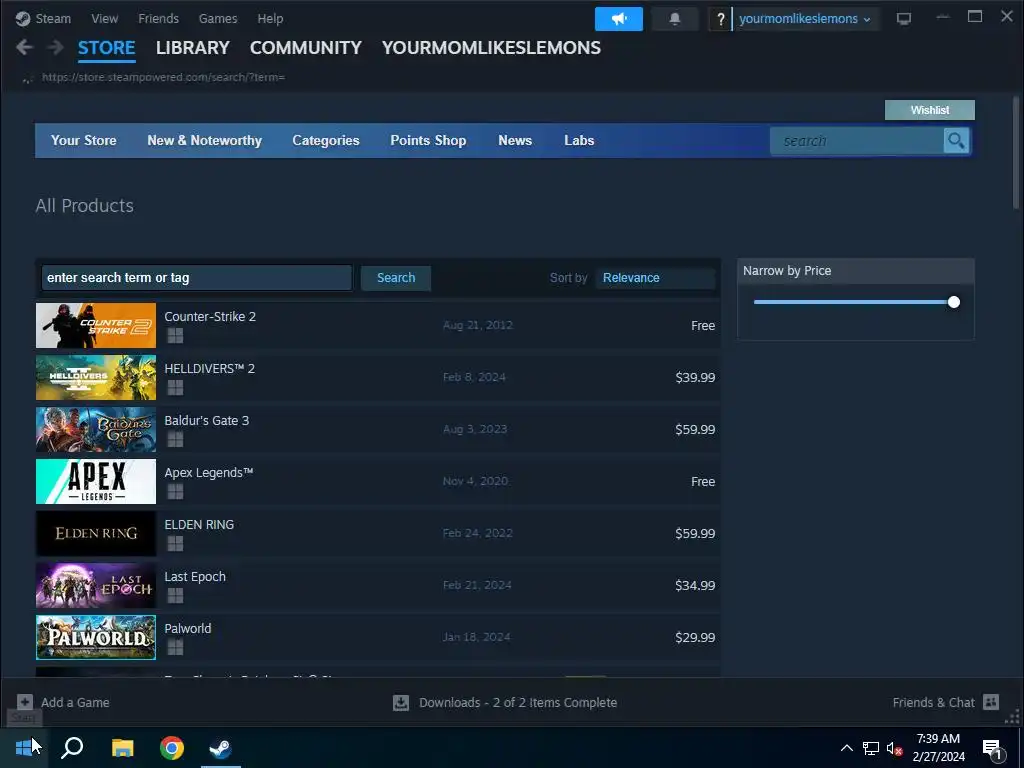The image size is (1024, 768).
Task: Open the muted volume tray icon
Action: [x=894, y=748]
